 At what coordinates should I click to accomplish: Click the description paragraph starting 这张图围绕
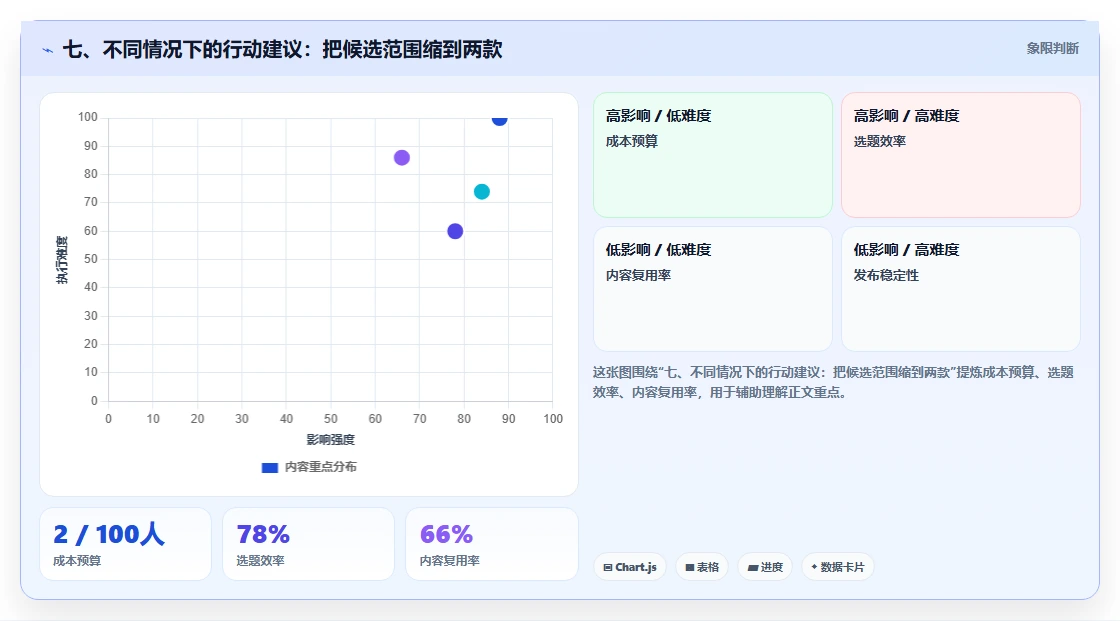coord(834,382)
